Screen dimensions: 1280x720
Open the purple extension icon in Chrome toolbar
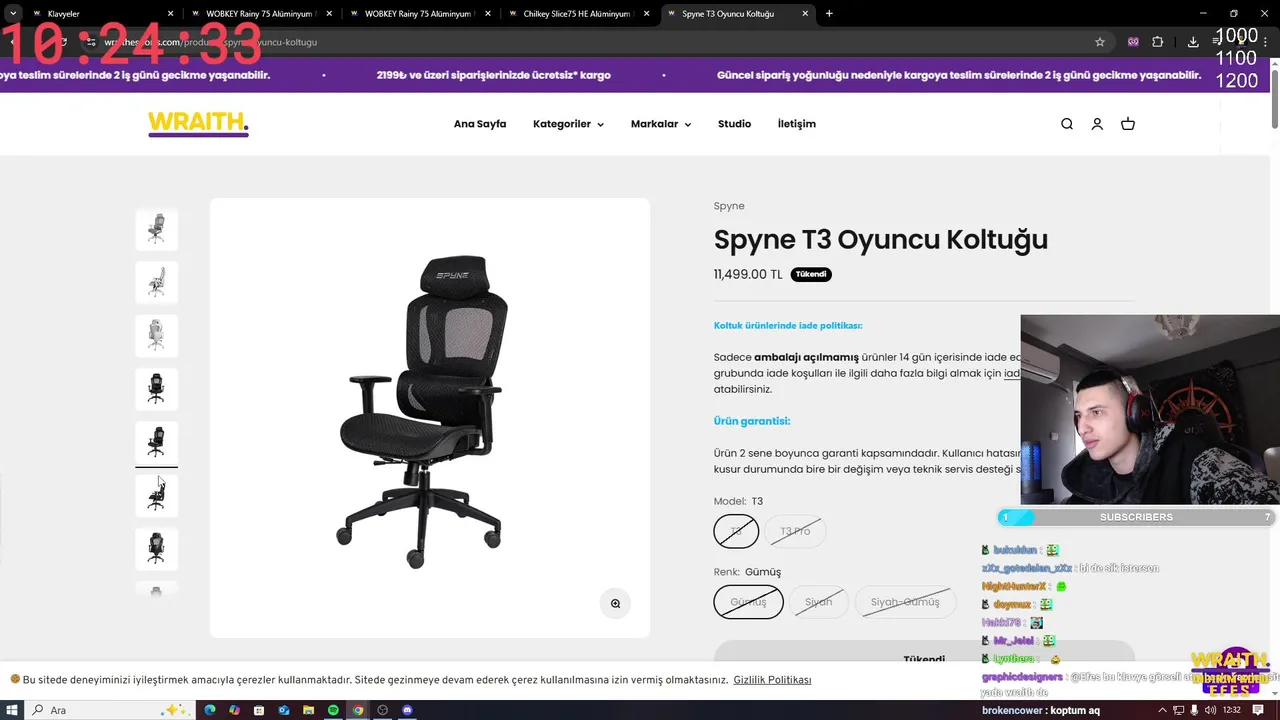point(1133,42)
